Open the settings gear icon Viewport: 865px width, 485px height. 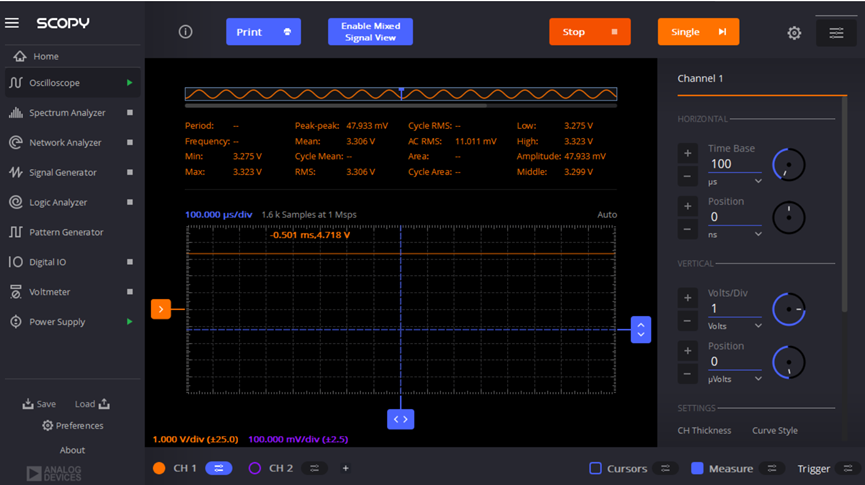(794, 33)
